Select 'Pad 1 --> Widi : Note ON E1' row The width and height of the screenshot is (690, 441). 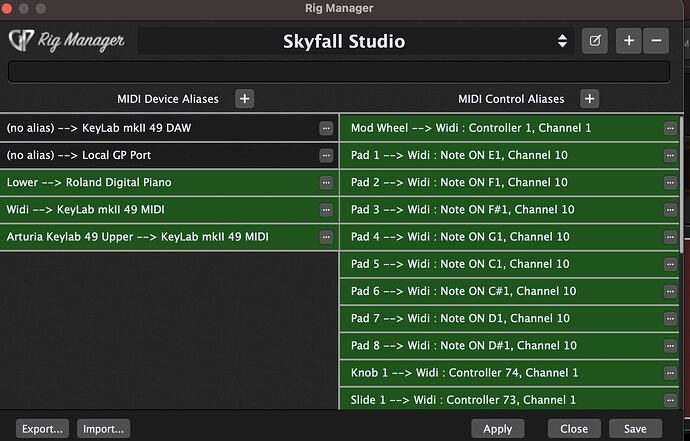pyautogui.click(x=510, y=156)
